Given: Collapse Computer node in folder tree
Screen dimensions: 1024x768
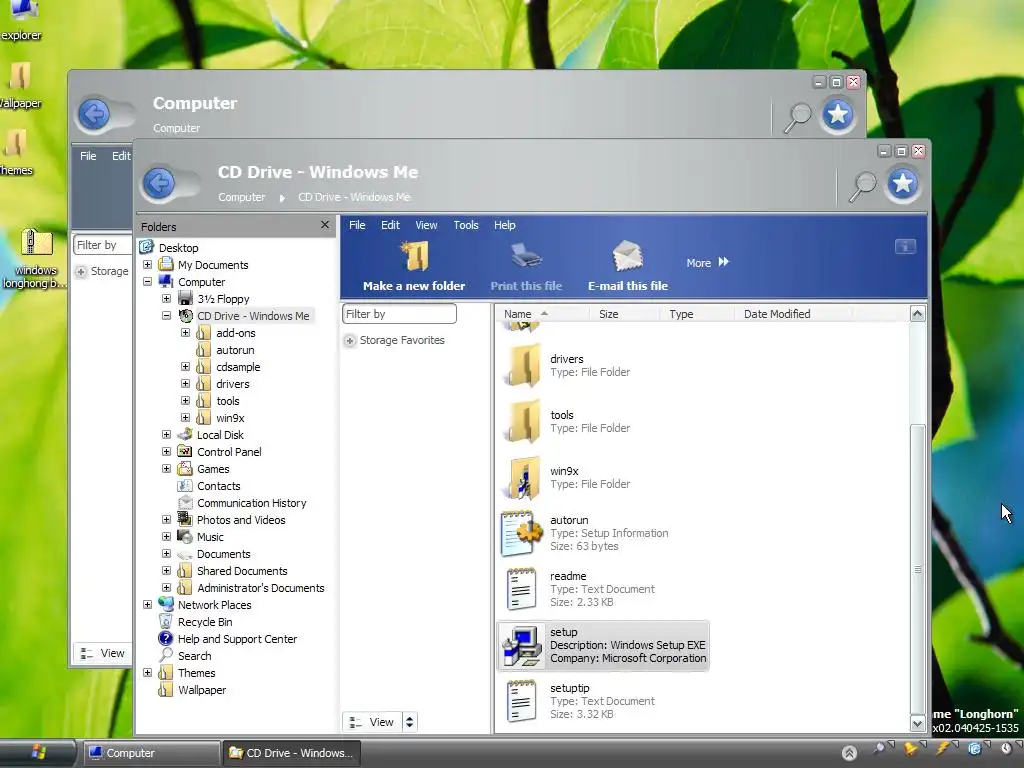Looking at the screenshot, I should coord(148,281).
